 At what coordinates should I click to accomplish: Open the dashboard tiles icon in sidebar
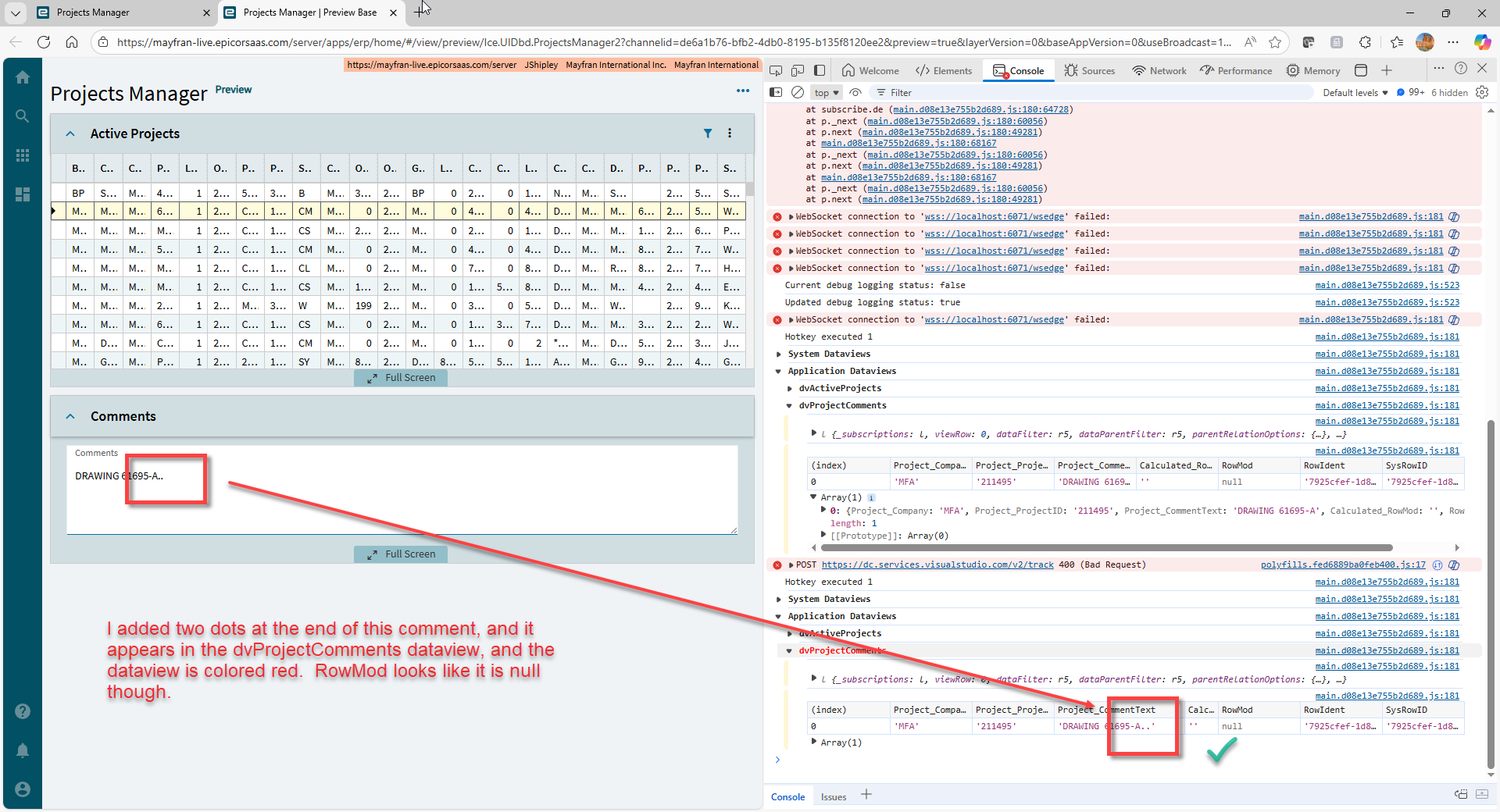tap(23, 194)
